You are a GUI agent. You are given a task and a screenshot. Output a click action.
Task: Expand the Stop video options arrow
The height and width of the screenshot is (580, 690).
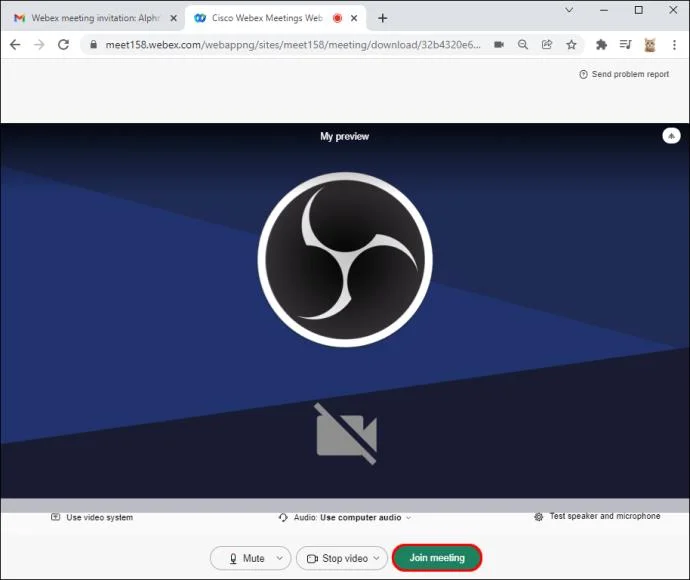click(376, 558)
